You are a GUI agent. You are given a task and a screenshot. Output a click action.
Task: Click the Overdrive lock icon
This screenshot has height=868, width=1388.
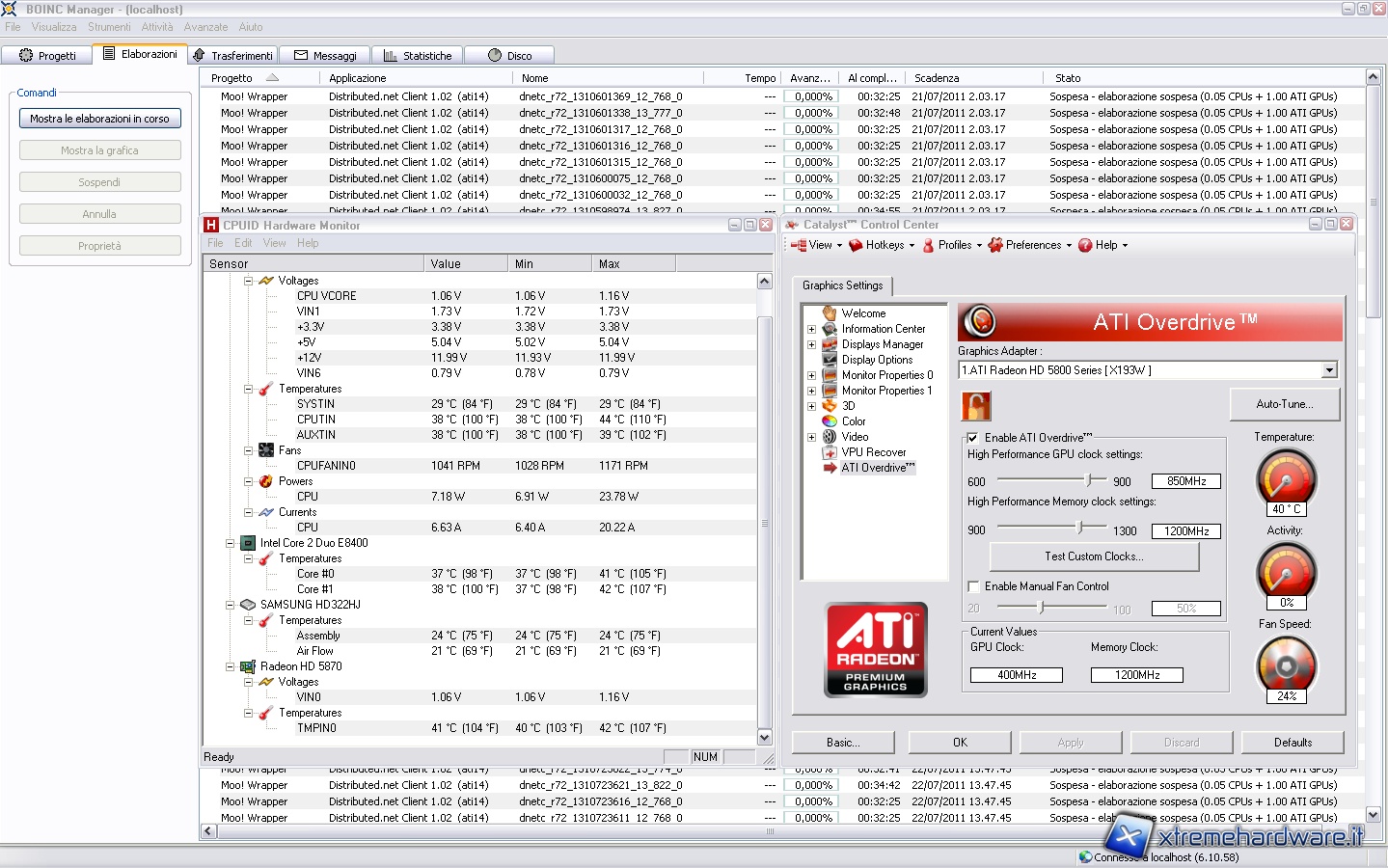point(975,406)
